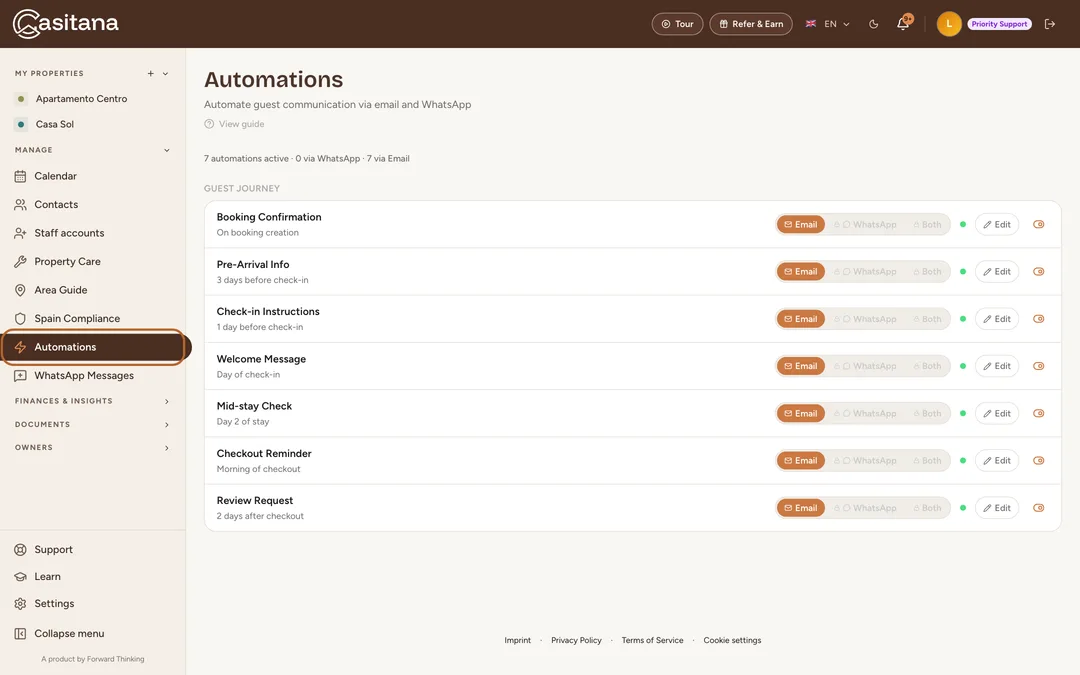Open the user avatar L

pyautogui.click(x=948, y=24)
